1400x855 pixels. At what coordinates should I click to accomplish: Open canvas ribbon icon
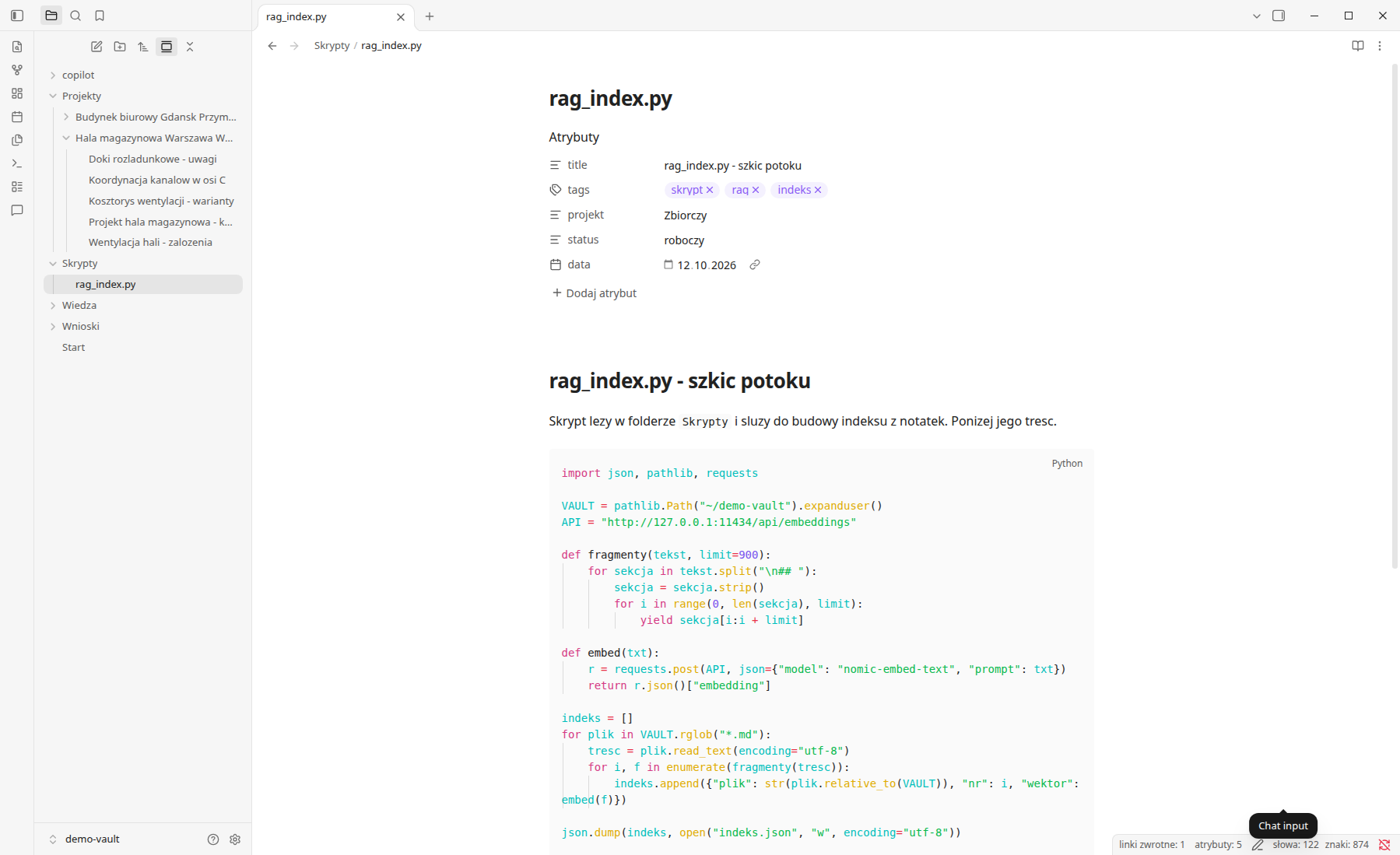[x=17, y=93]
